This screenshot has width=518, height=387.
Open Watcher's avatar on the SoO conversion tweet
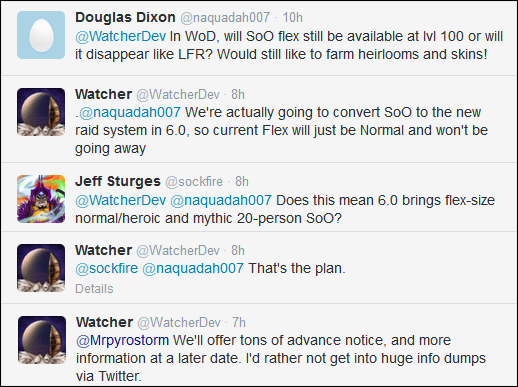pyautogui.click(x=41, y=112)
